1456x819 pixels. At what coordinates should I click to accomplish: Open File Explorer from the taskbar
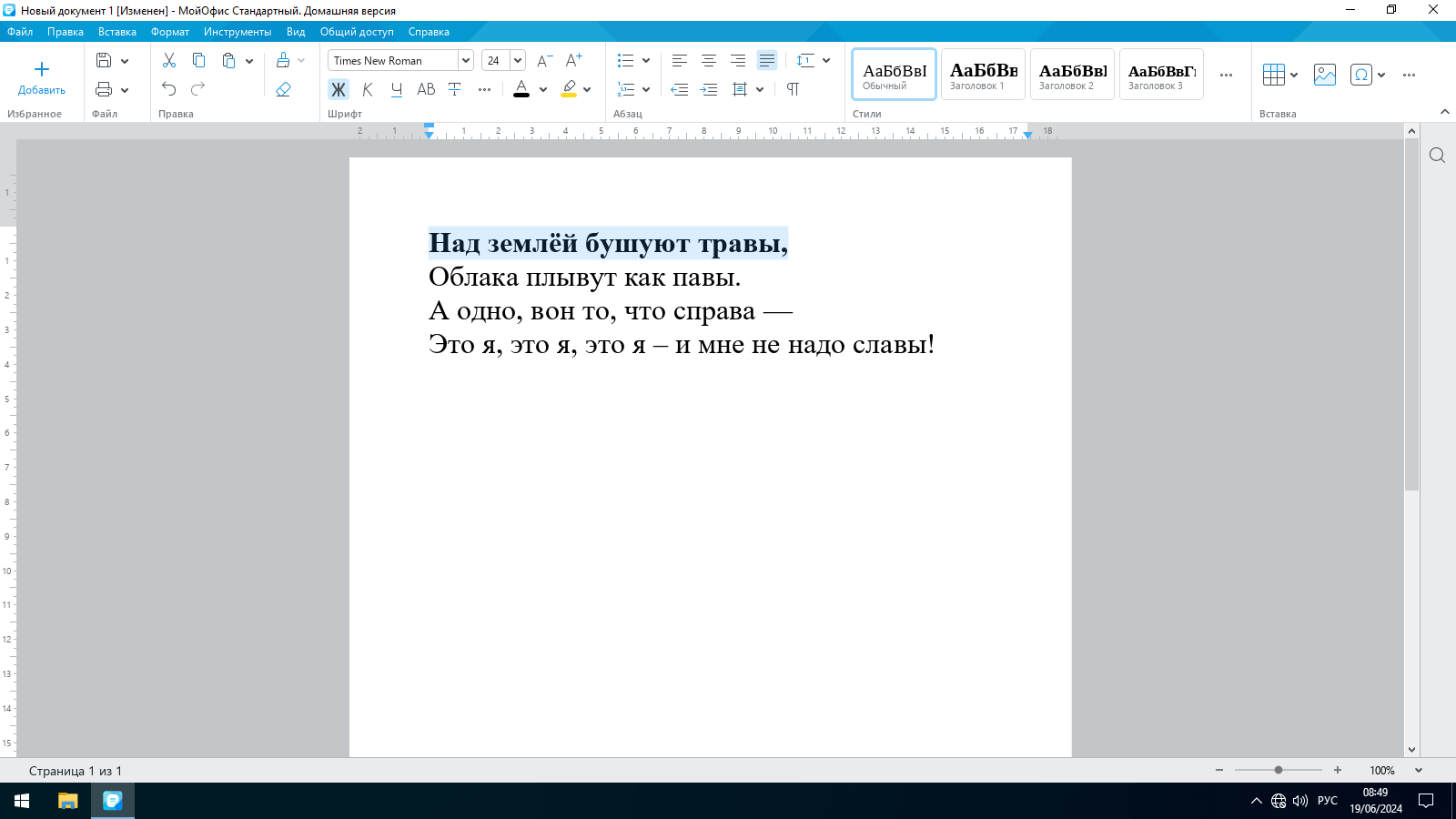68,801
